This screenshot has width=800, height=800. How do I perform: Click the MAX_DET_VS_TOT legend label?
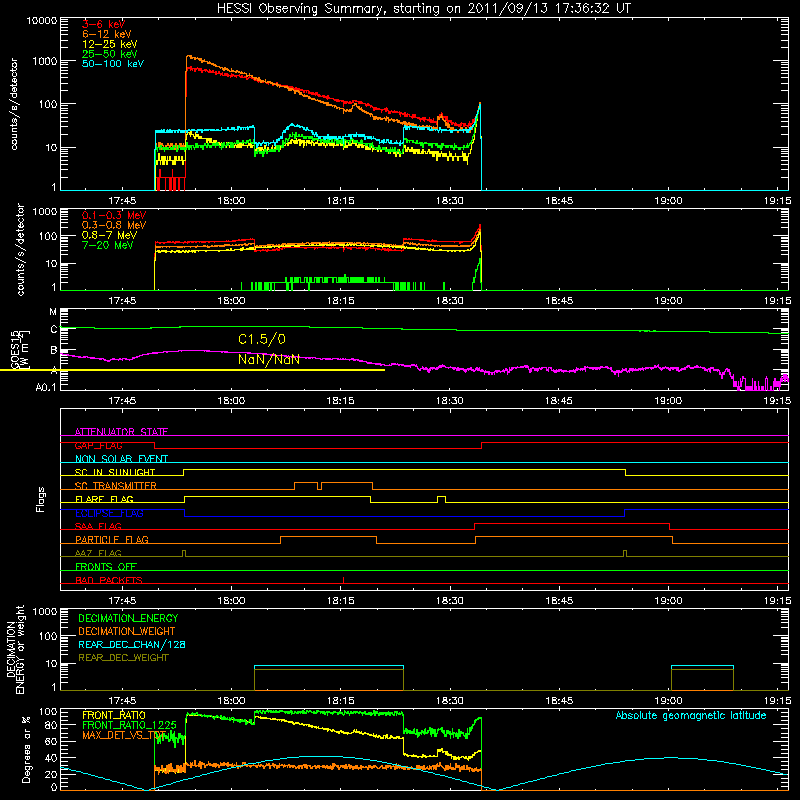124,735
